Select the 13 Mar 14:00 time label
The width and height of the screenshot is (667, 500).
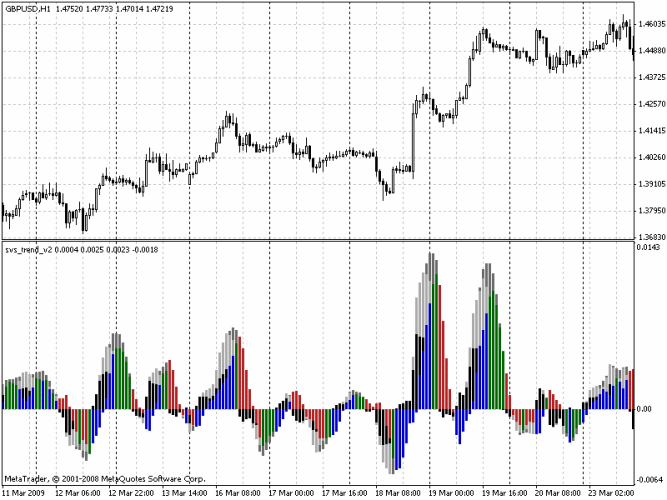(185, 493)
